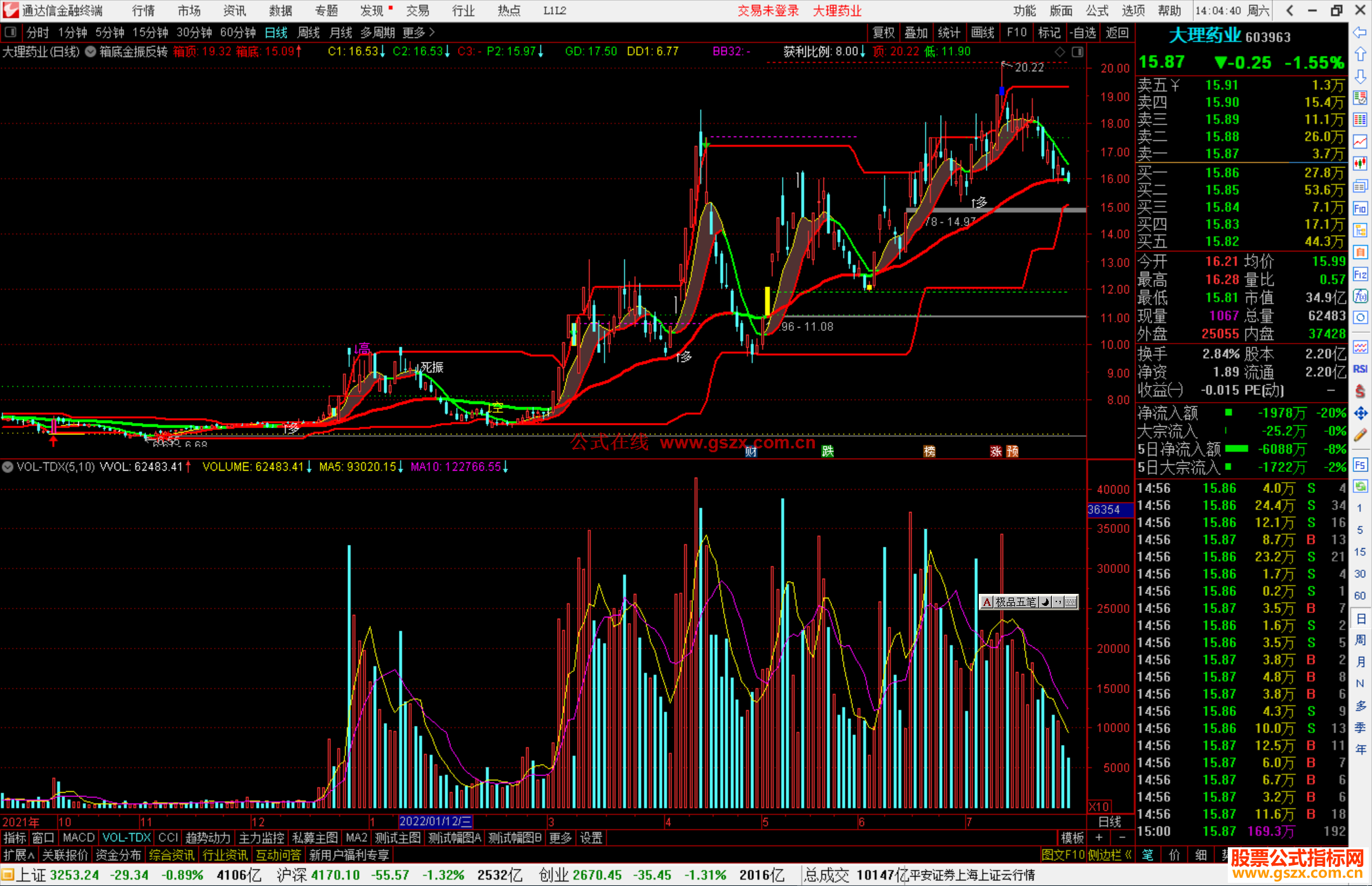Click the 2022/01/12 date marker on timeline
Screen dimensions: 1372x886
[x=435, y=822]
